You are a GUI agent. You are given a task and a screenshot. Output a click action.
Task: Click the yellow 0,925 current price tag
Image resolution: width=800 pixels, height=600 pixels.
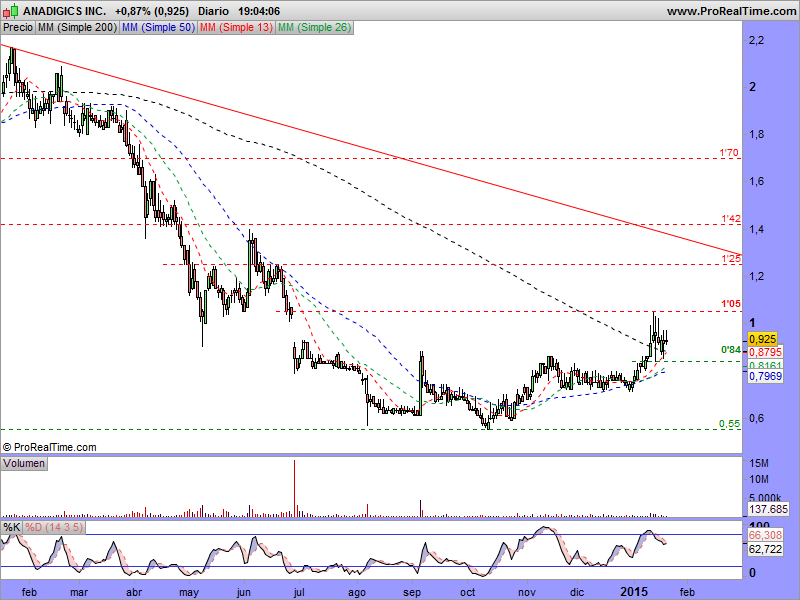pos(762,339)
